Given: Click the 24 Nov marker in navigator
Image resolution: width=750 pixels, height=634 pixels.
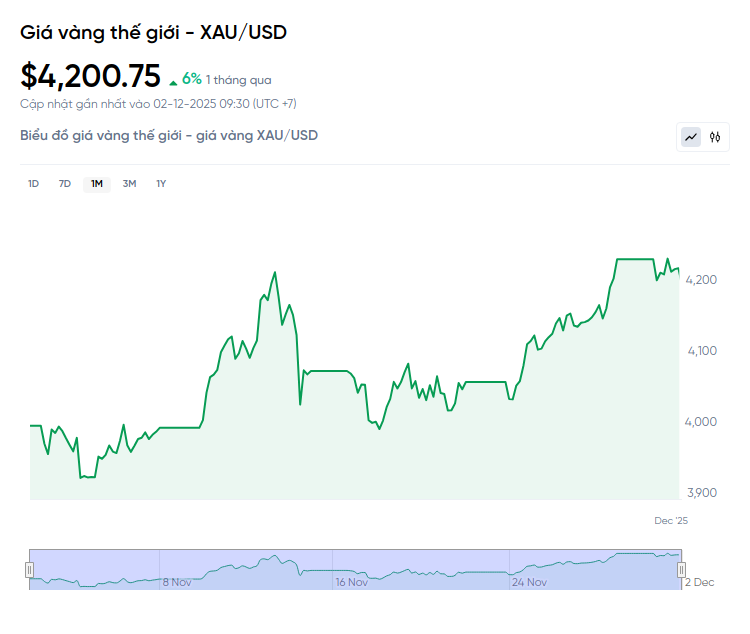Looking at the screenshot, I should click(x=528, y=581).
